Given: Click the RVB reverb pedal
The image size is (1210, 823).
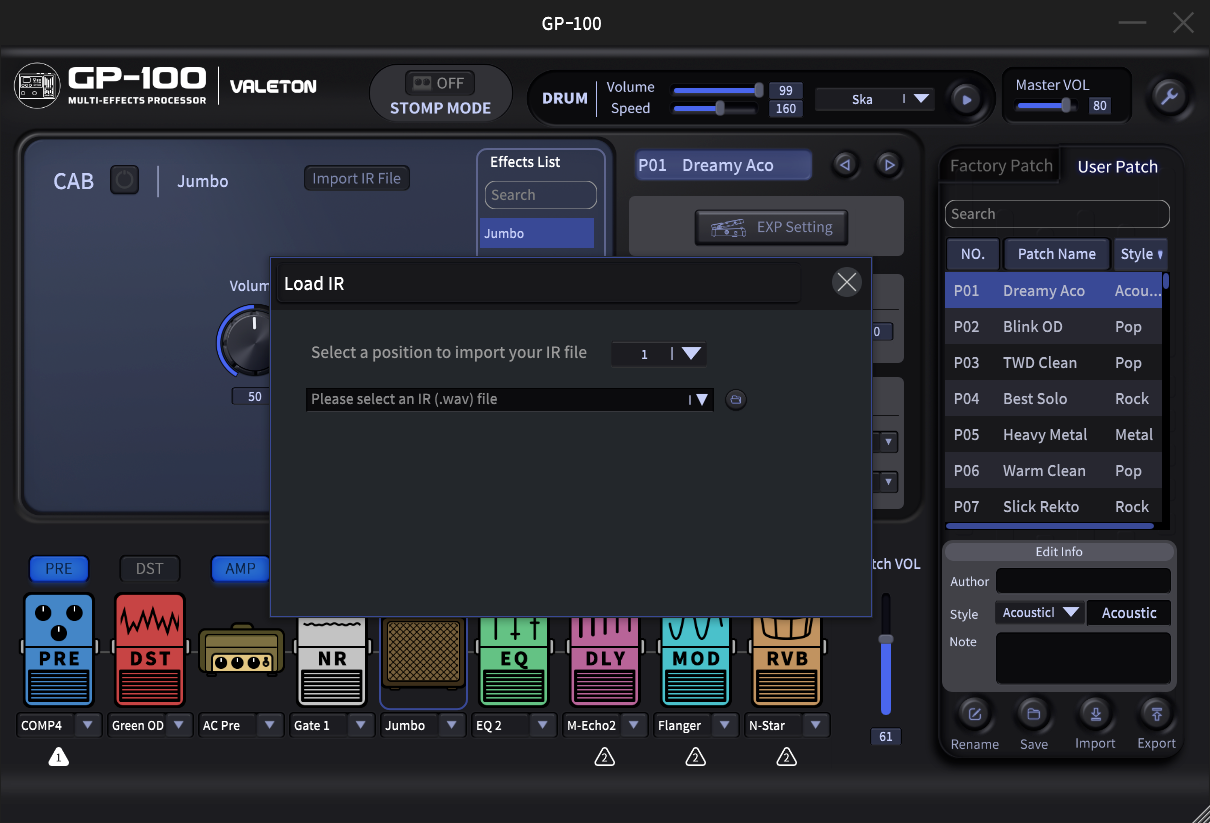Looking at the screenshot, I should click(x=786, y=655).
